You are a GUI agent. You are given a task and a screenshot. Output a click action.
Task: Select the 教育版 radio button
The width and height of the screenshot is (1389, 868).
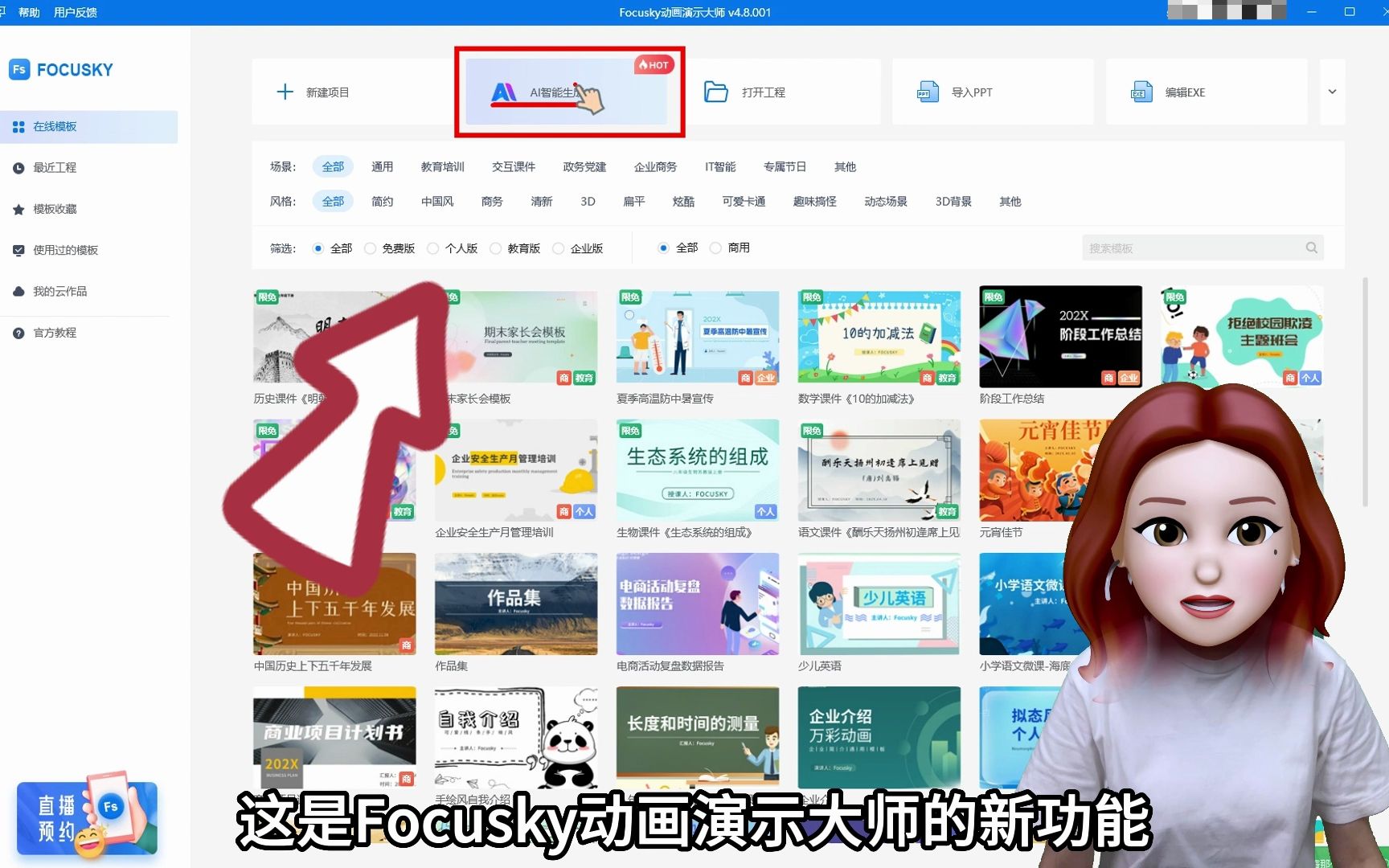pyautogui.click(x=496, y=248)
